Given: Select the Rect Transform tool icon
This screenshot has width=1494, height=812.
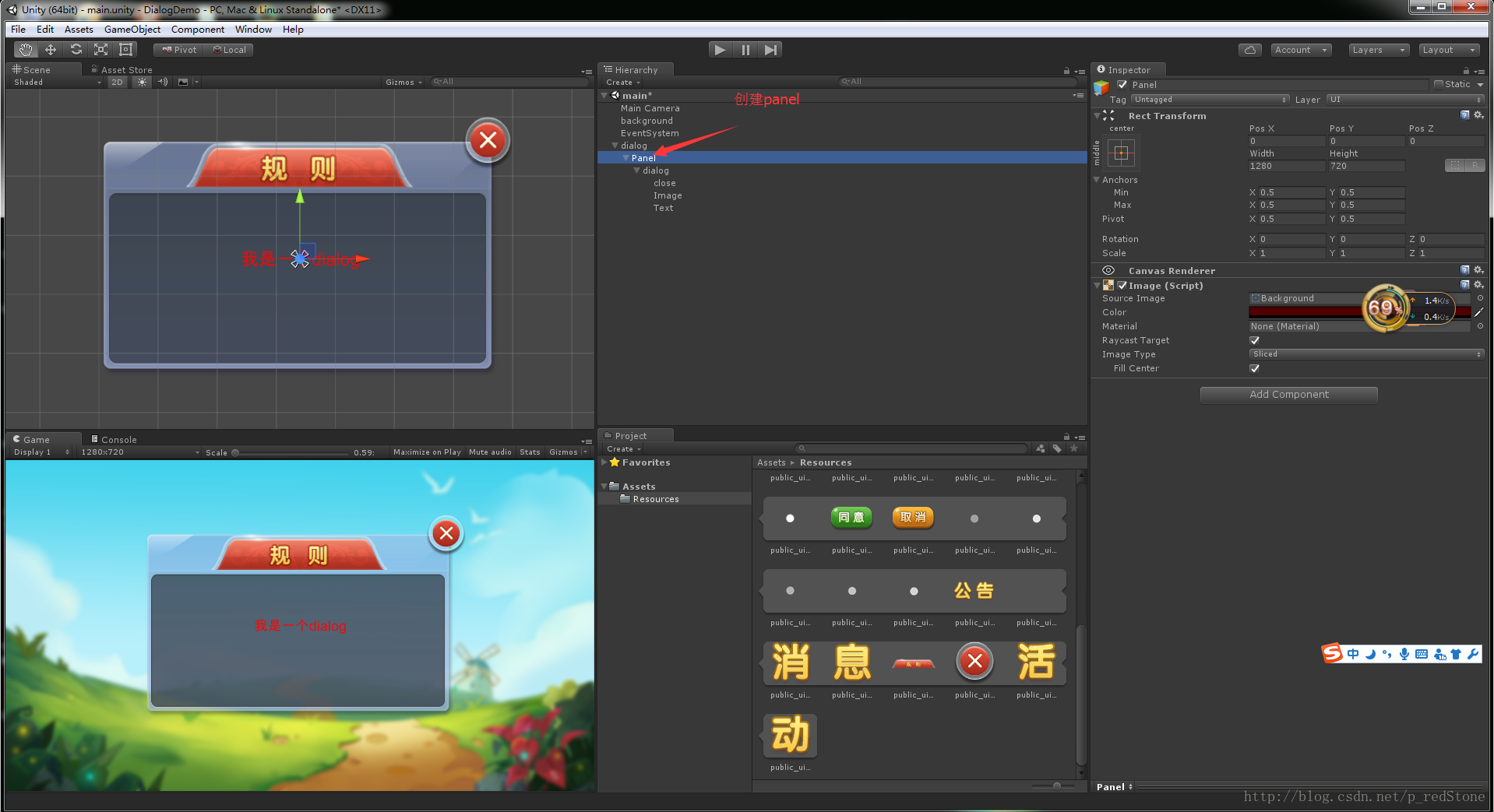Looking at the screenshot, I should [125, 50].
